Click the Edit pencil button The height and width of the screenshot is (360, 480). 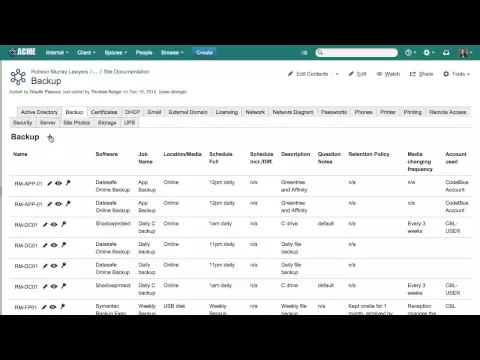pyautogui.click(x=357, y=74)
